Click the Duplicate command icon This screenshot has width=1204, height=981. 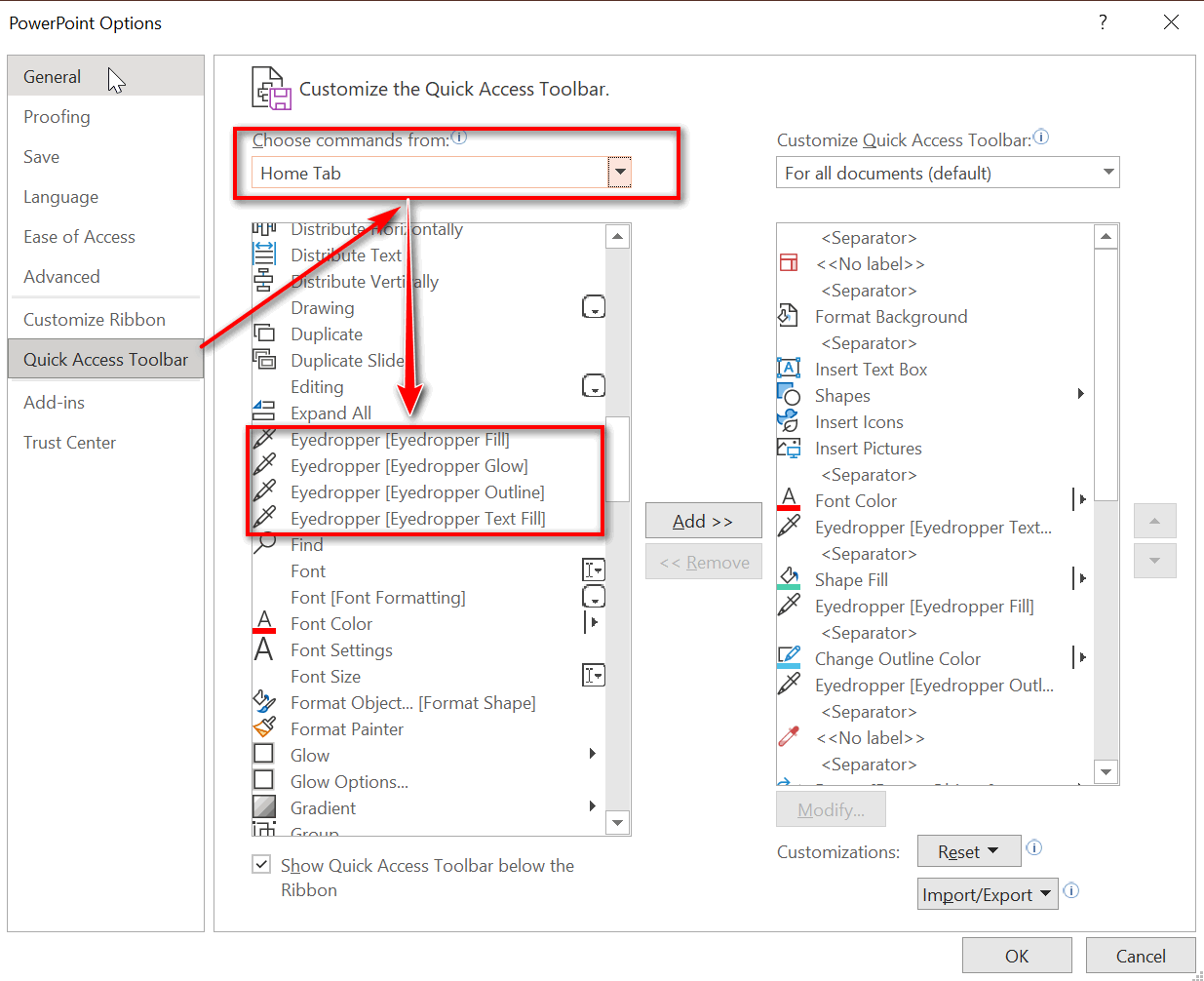tap(264, 334)
